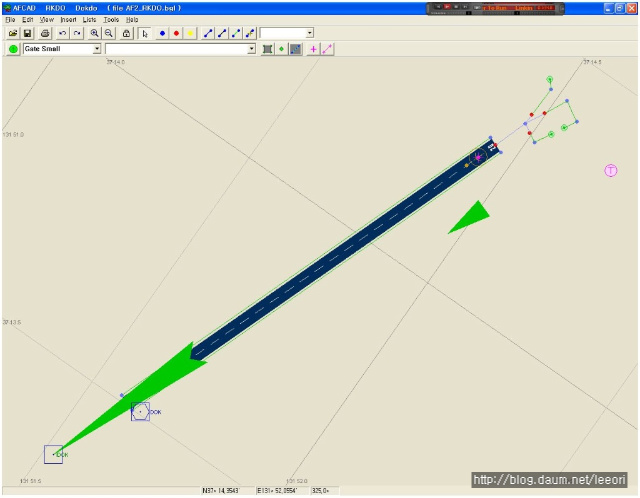Zoom in with the magnifier plus icon

point(94,33)
